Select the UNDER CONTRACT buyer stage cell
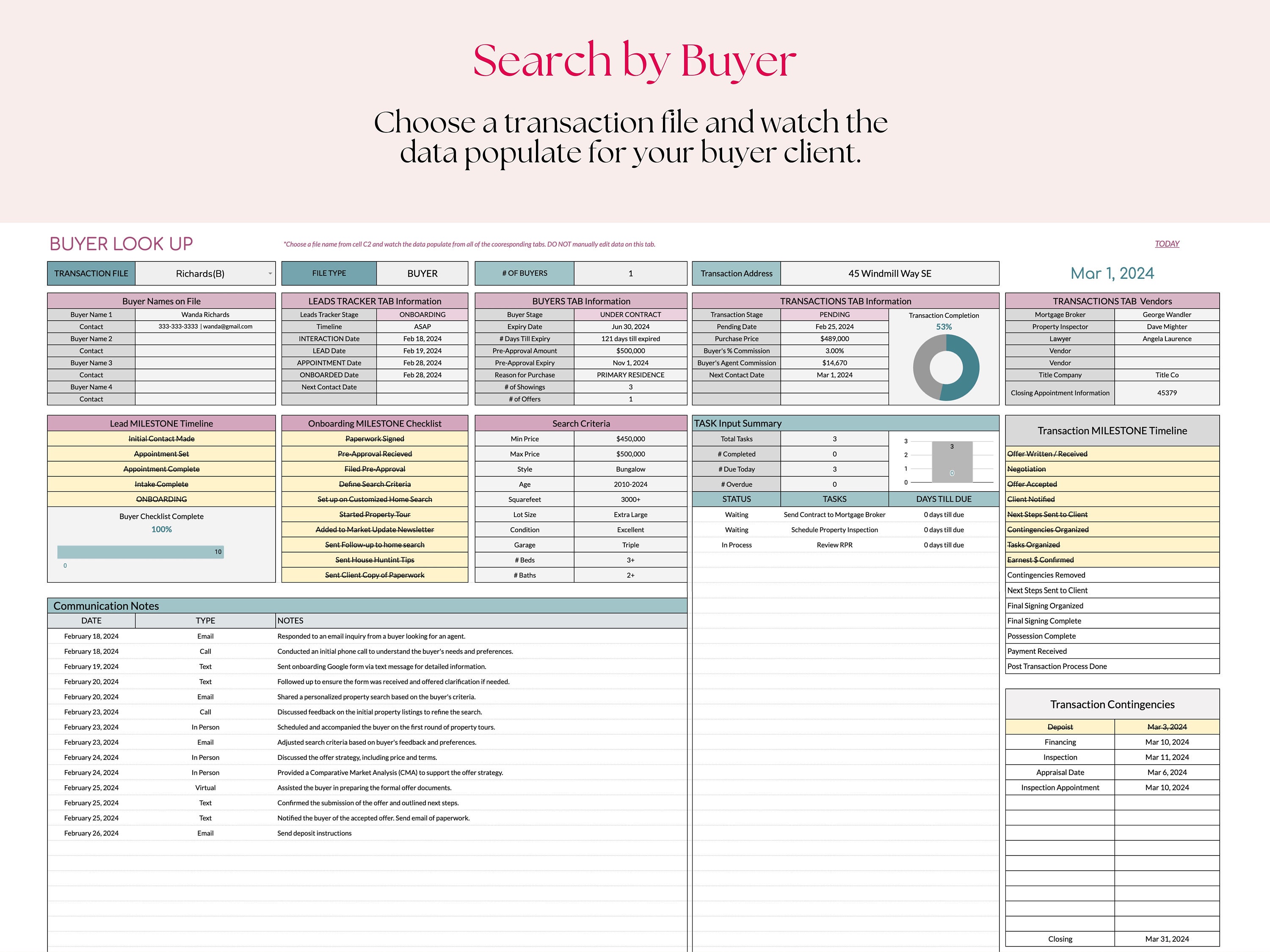 coord(630,314)
